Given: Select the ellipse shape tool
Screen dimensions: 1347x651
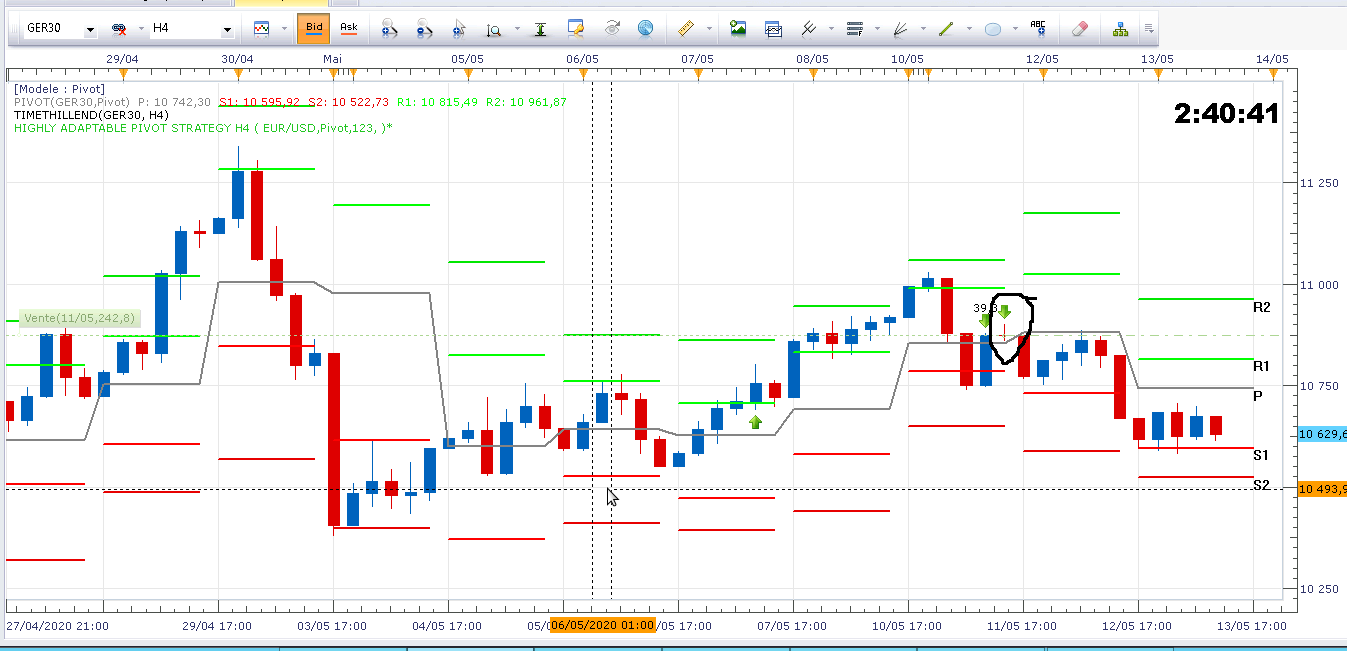Looking at the screenshot, I should tap(992, 29).
